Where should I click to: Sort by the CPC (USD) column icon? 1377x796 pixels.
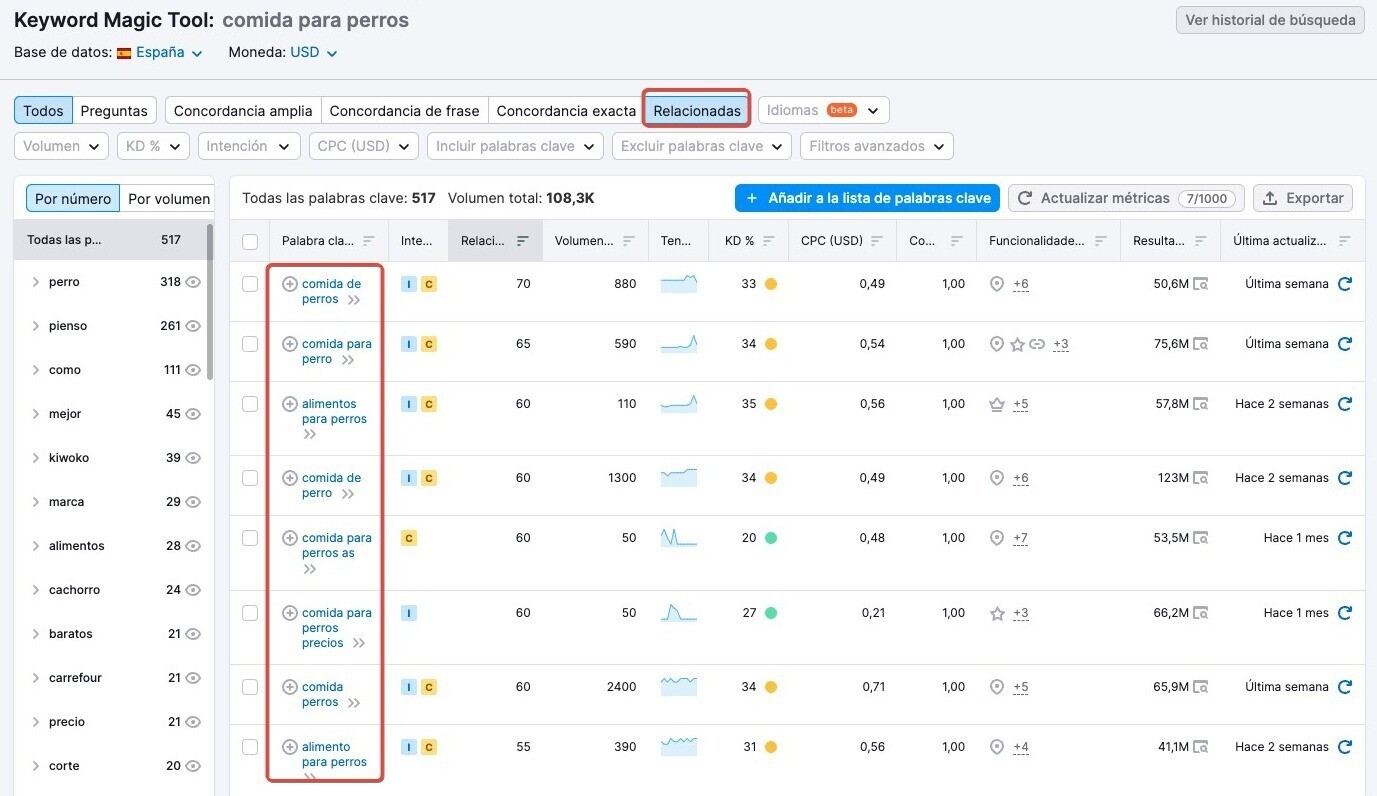[x=877, y=241]
